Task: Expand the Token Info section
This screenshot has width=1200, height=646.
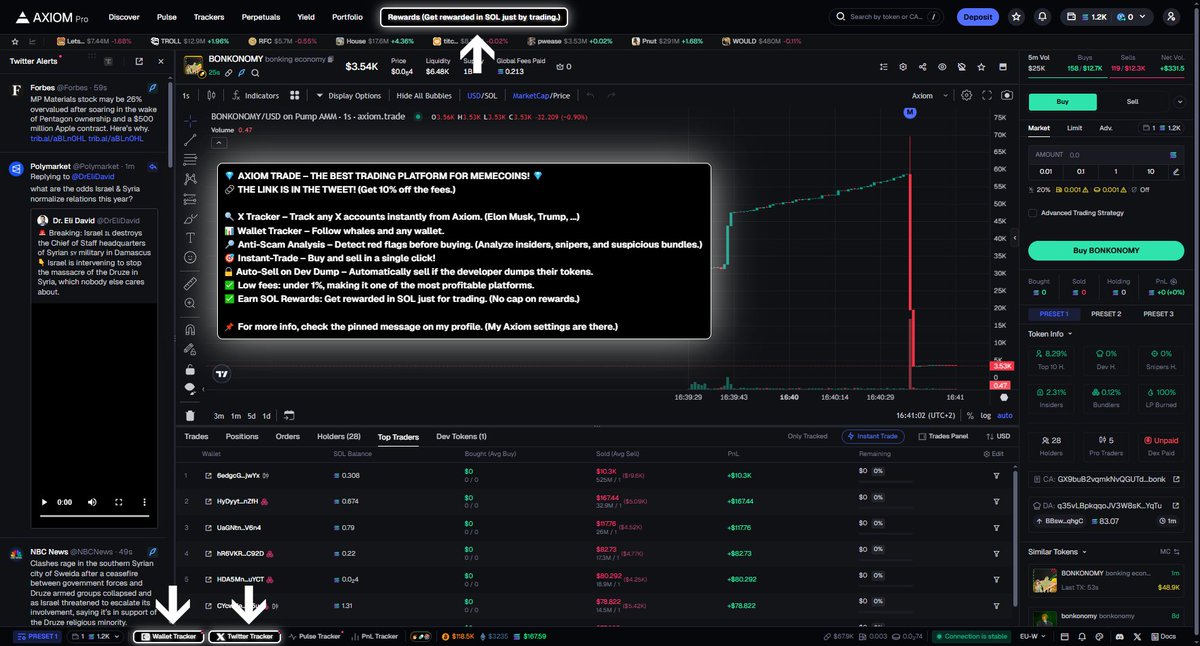Action: coord(1050,334)
